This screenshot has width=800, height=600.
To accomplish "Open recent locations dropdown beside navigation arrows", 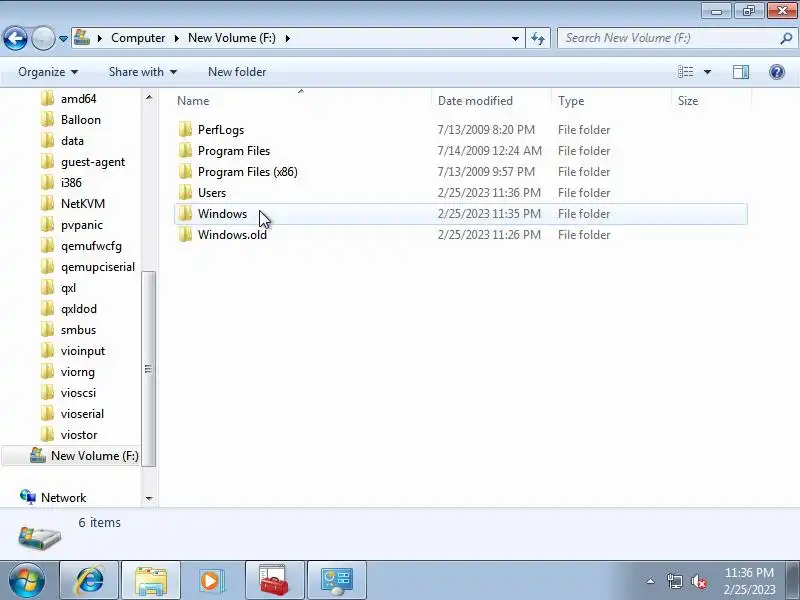I will tap(63, 39).
